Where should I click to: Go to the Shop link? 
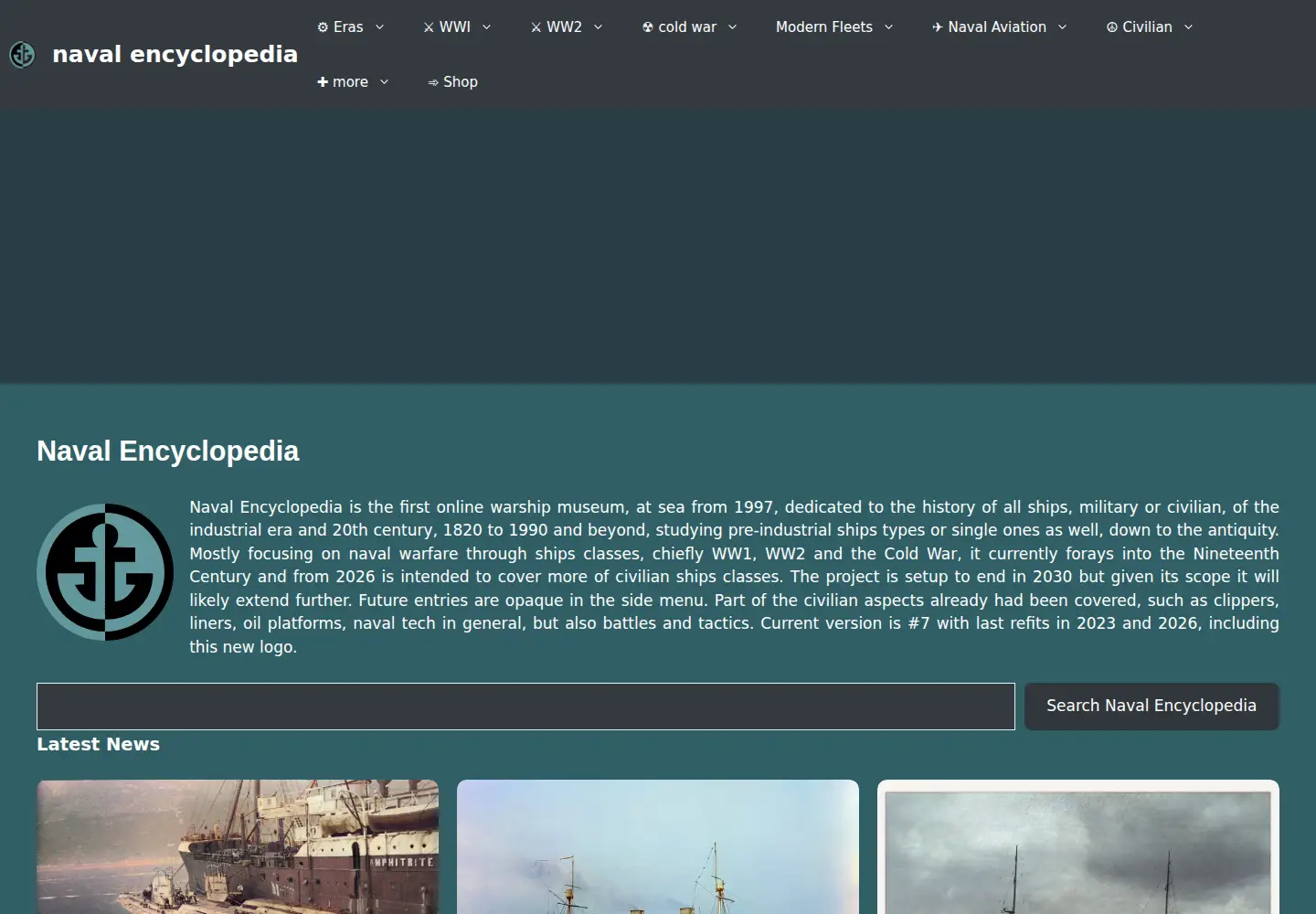[452, 82]
